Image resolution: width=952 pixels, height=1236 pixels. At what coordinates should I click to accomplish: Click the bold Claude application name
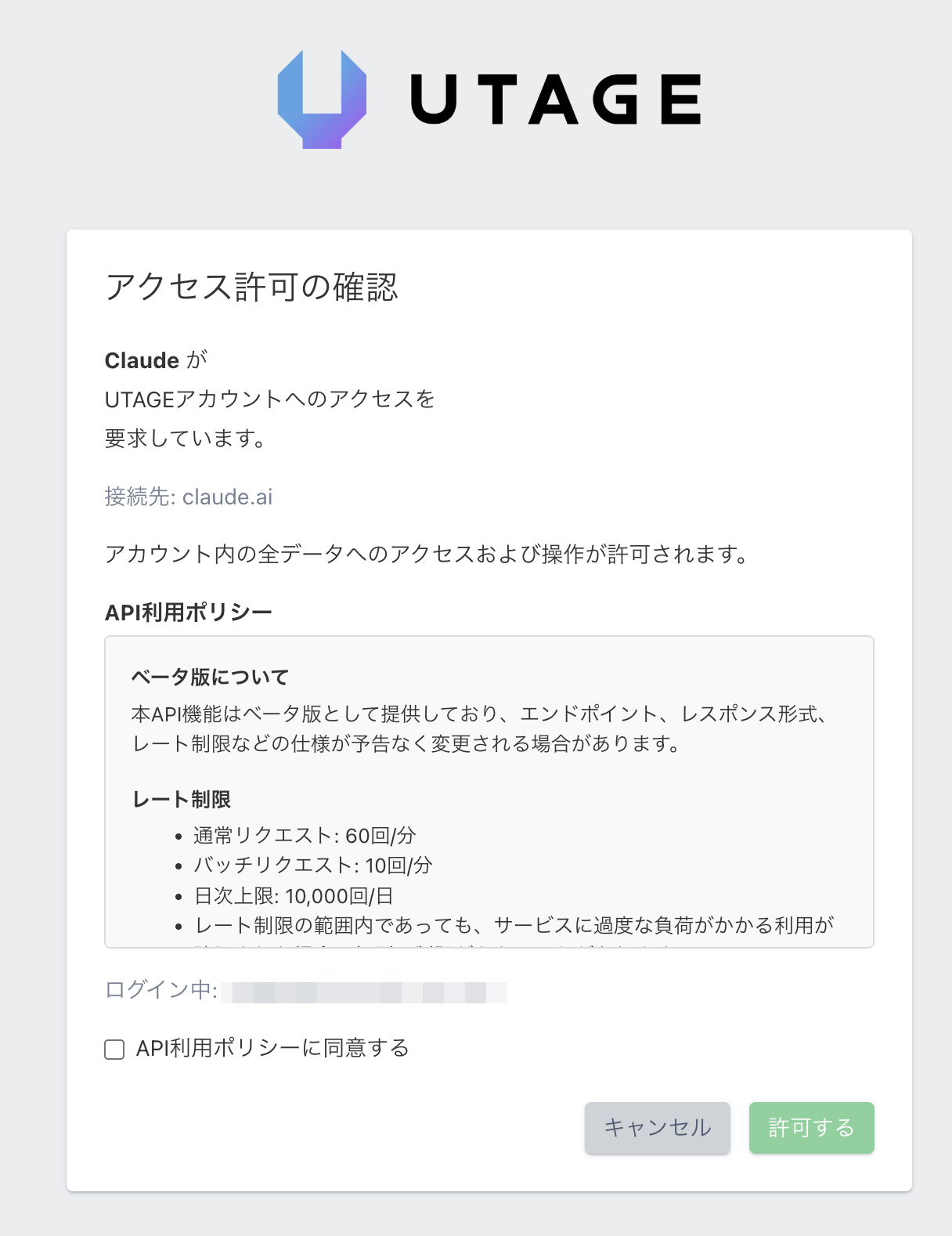142,360
